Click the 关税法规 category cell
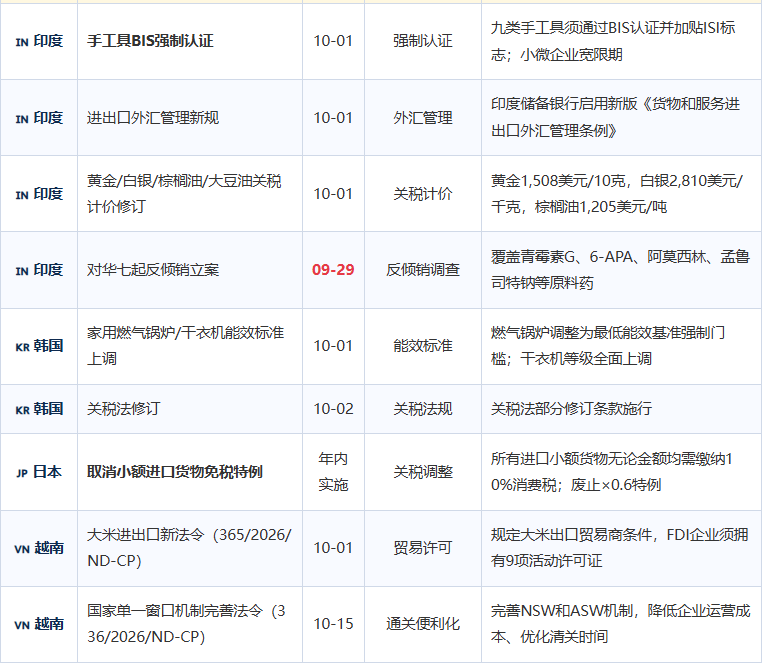Image resolution: width=762 pixels, height=663 pixels. coord(423,409)
